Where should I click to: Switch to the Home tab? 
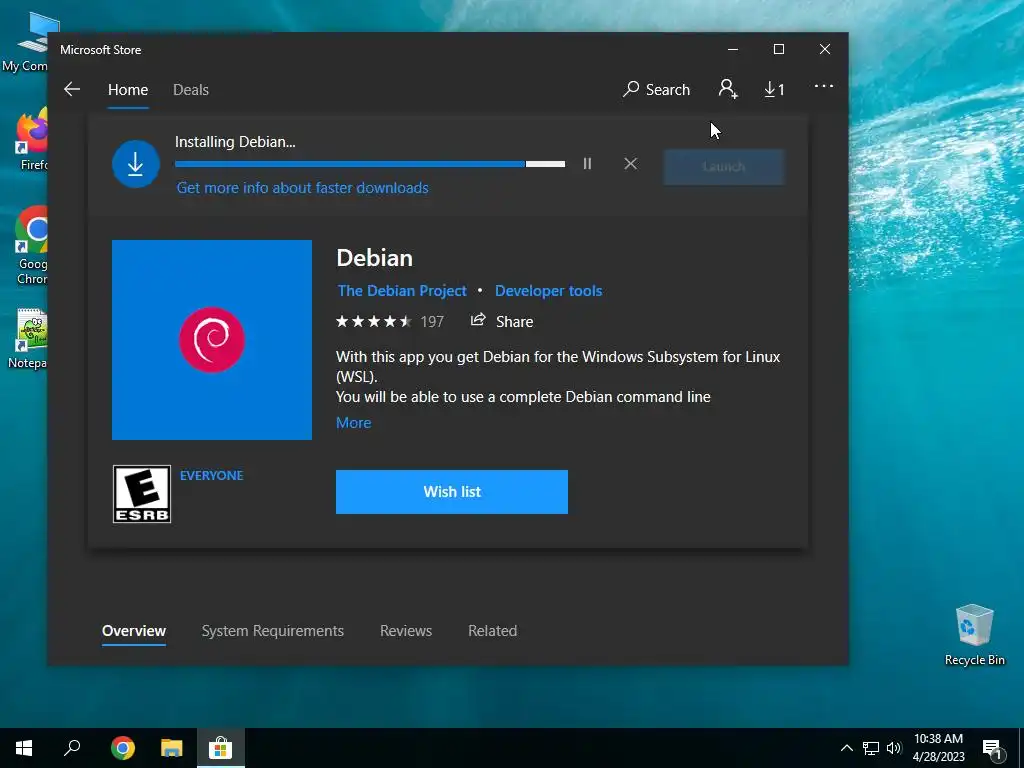(128, 89)
